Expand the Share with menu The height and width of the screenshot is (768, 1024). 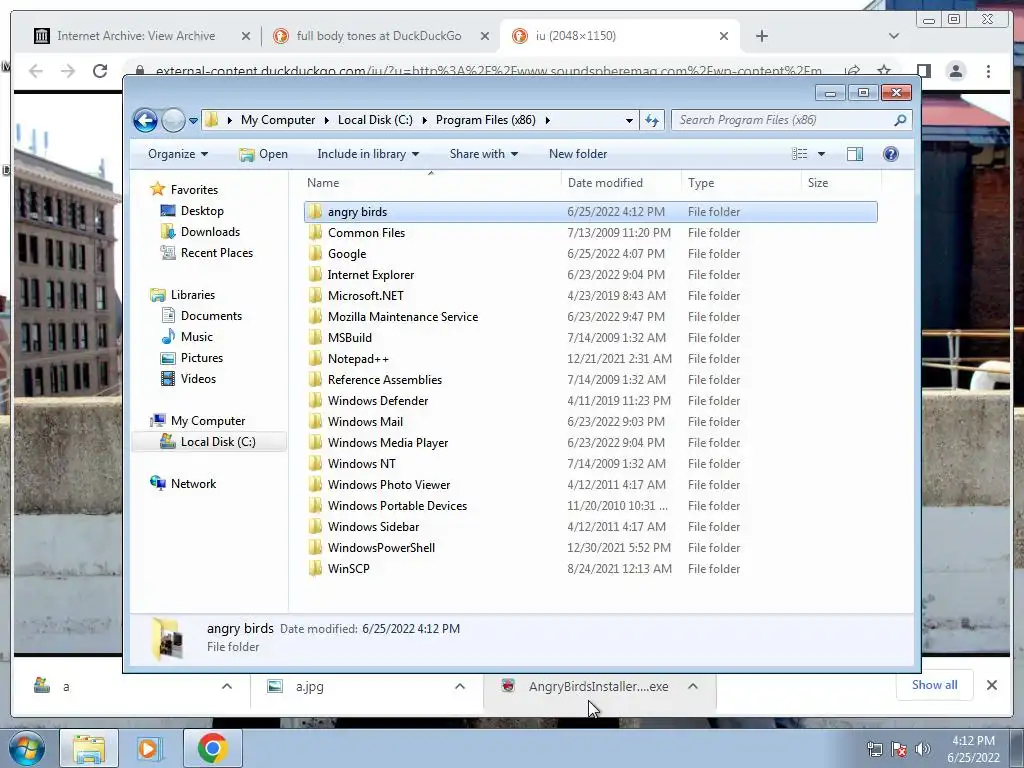click(483, 154)
